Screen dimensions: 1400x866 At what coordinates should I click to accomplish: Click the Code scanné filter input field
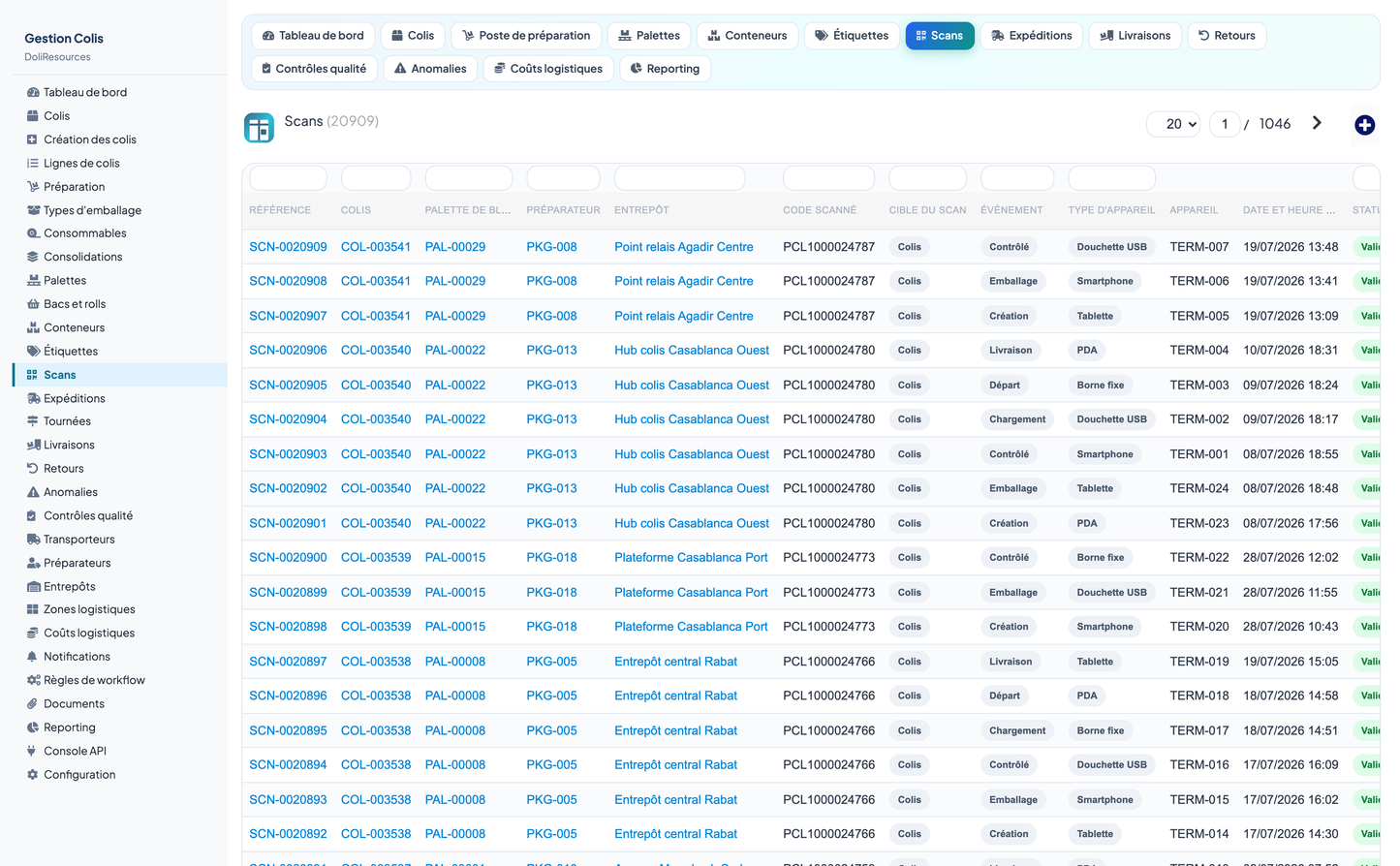click(828, 178)
